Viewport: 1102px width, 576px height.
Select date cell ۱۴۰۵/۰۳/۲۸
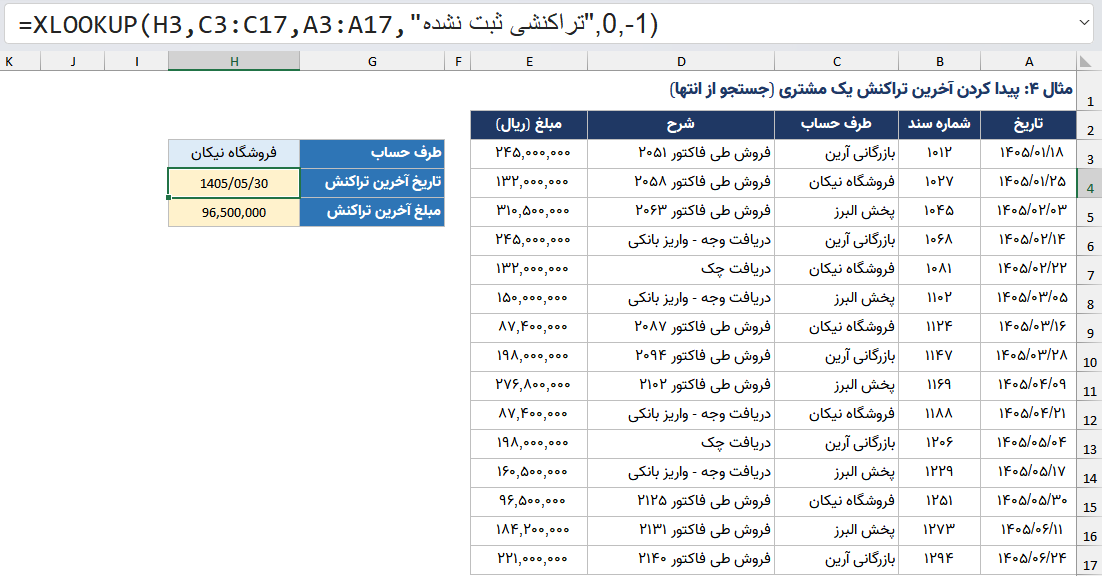[x=1028, y=357]
